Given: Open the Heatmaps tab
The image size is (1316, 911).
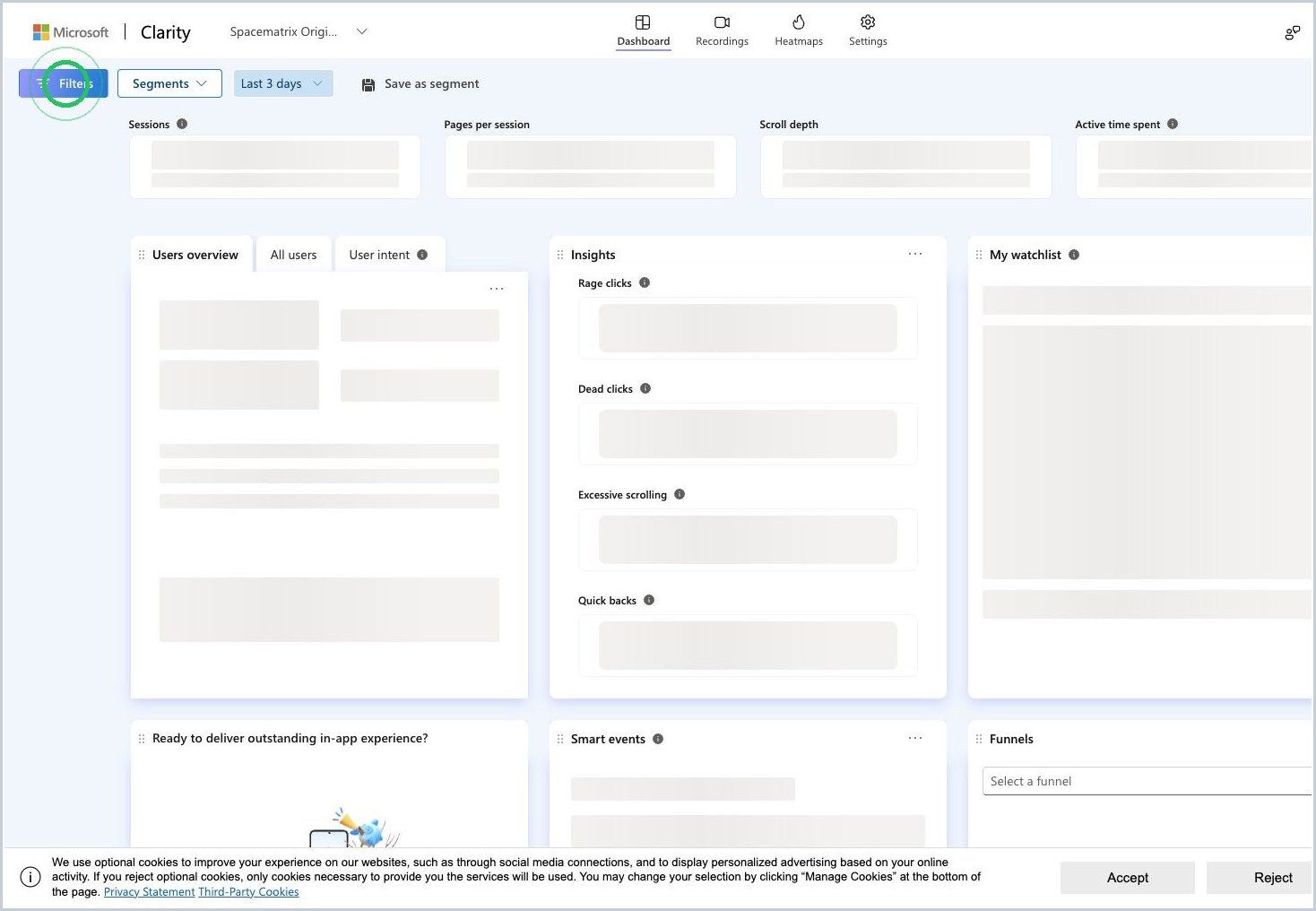Looking at the screenshot, I should 799,31.
